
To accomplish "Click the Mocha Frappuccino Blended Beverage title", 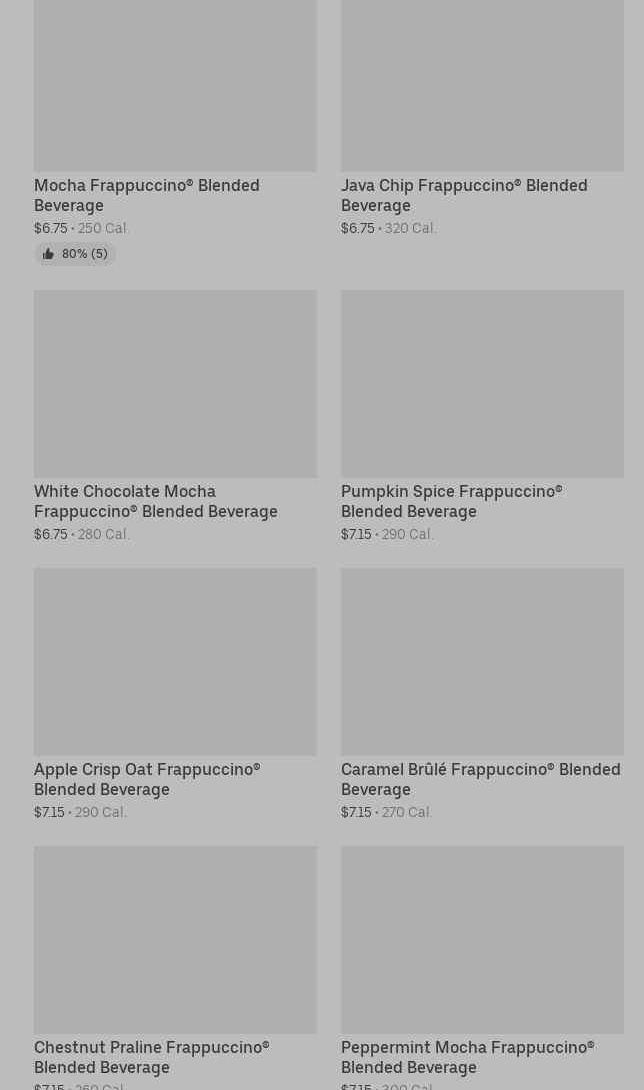I will (x=146, y=195).
